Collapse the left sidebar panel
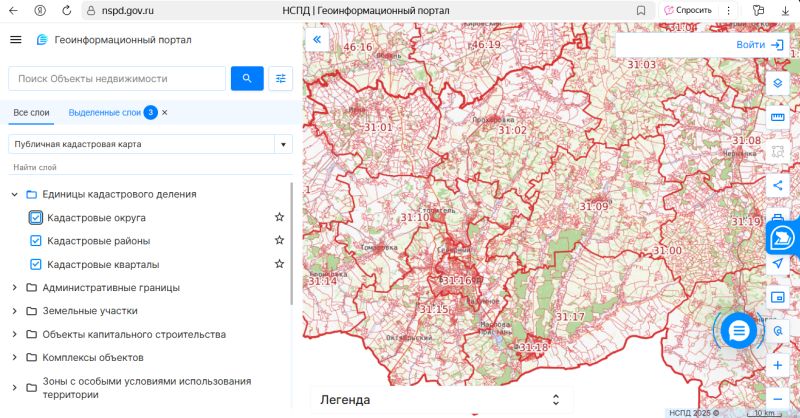This screenshot has width=800, height=418. coord(318,40)
